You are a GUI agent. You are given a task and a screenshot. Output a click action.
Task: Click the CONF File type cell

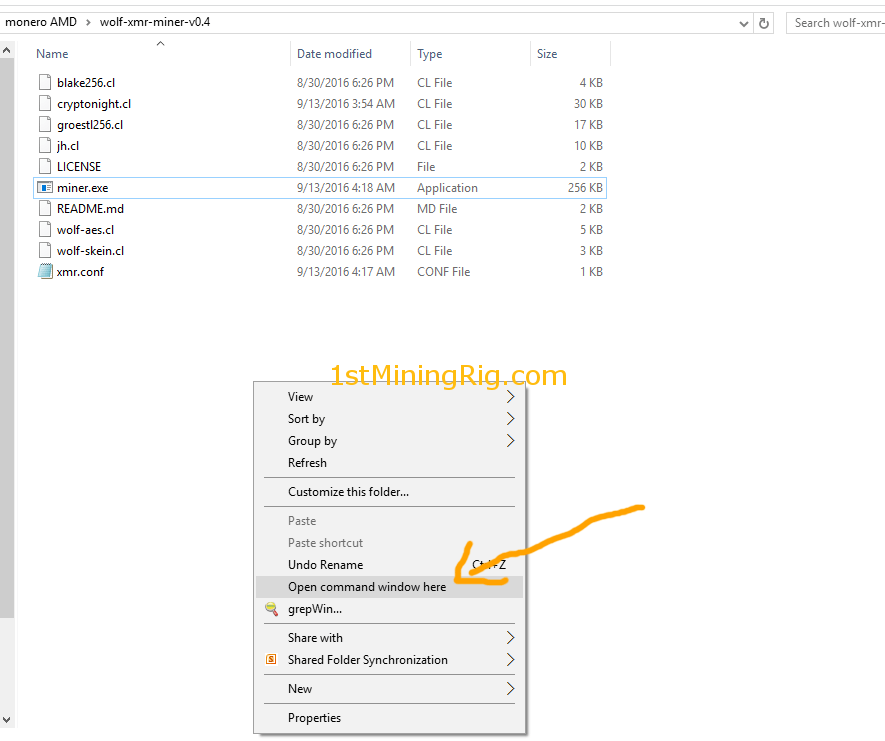point(444,272)
